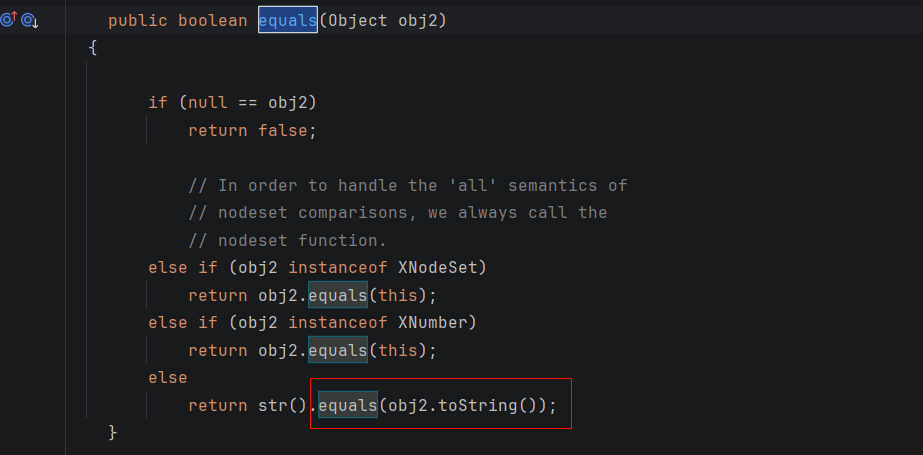Click the closing brace of the method

coord(113,433)
